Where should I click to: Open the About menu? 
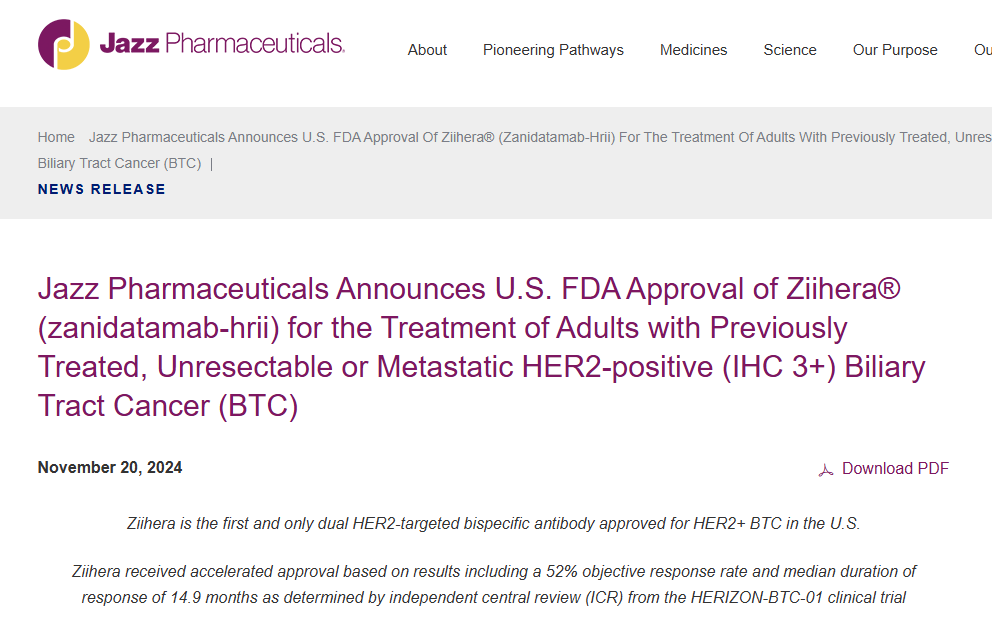(427, 50)
